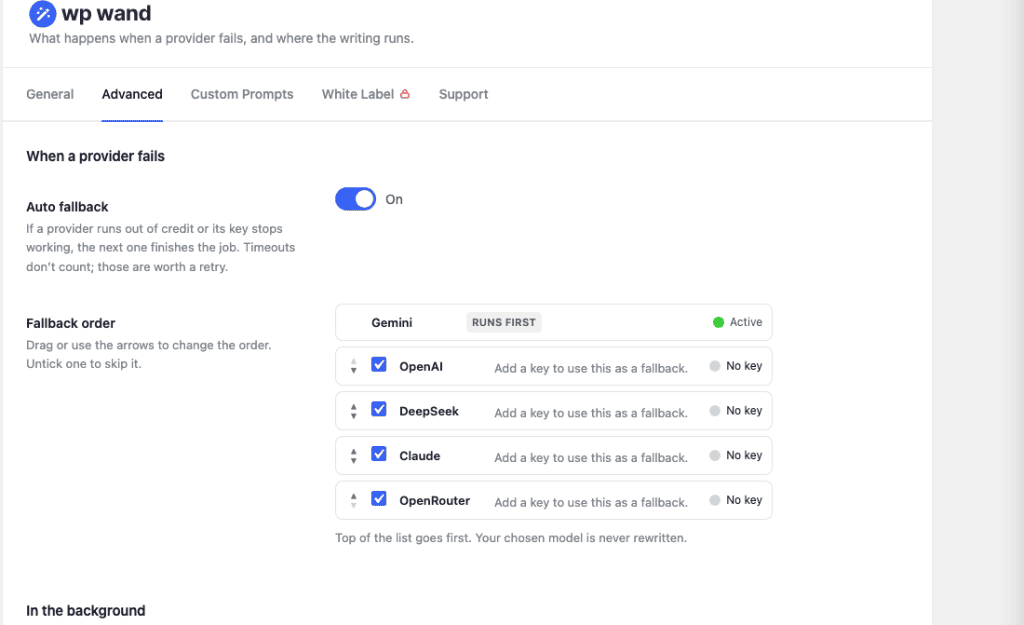Click the No key label in OpenAI row
This screenshot has width=1024, height=625.
(x=744, y=366)
